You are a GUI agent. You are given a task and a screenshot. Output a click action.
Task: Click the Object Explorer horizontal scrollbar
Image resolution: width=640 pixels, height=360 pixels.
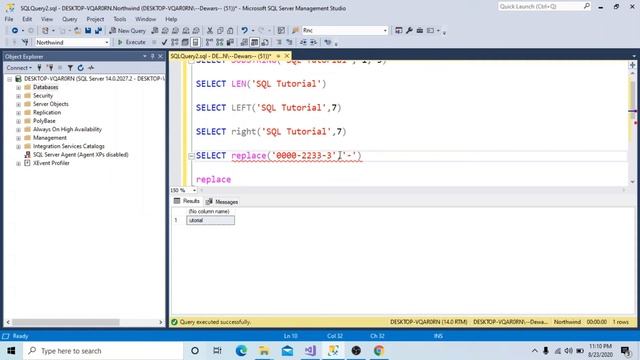click(x=65, y=322)
